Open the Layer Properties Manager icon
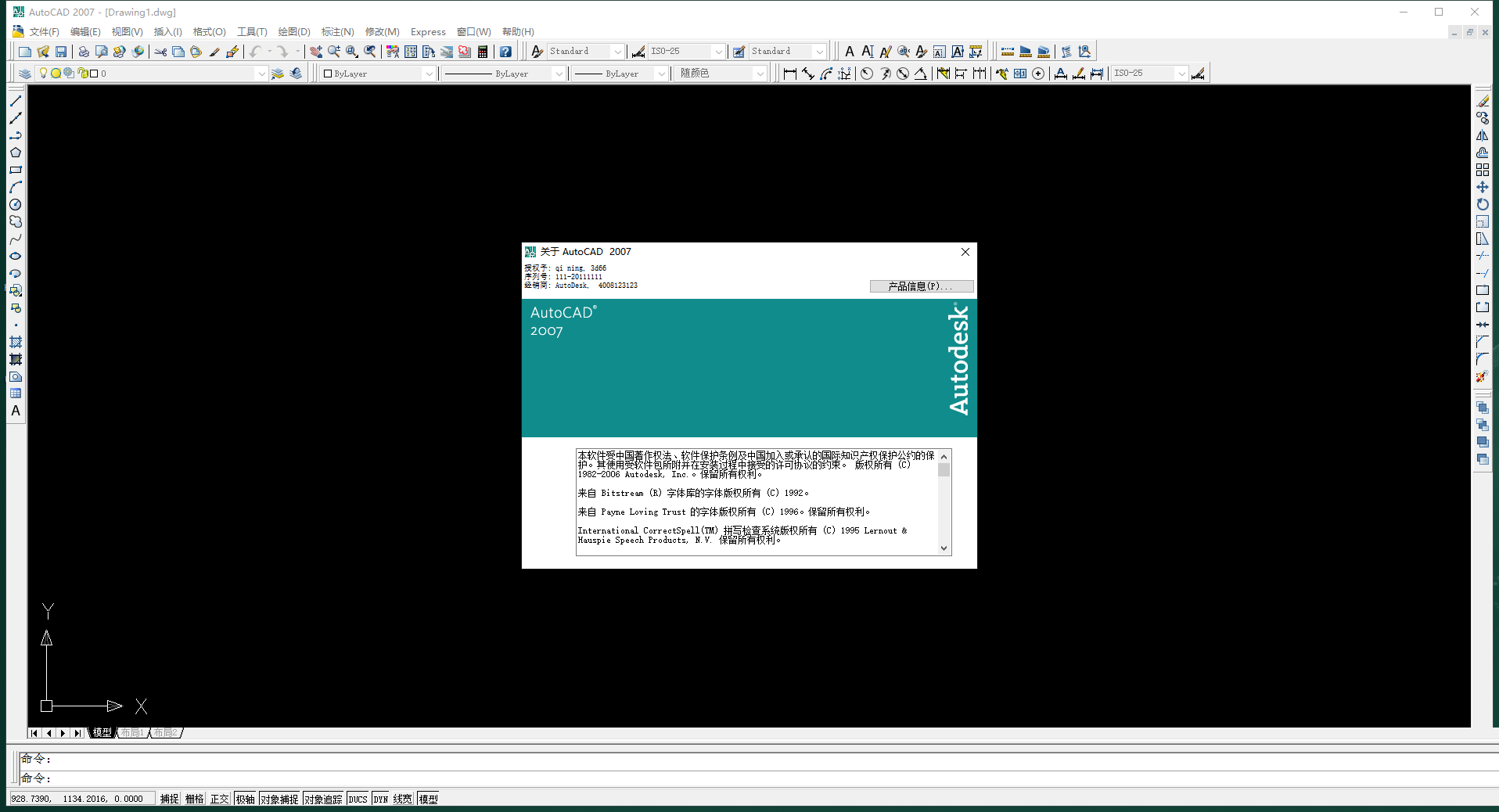The height and width of the screenshot is (812, 1499). [25, 74]
